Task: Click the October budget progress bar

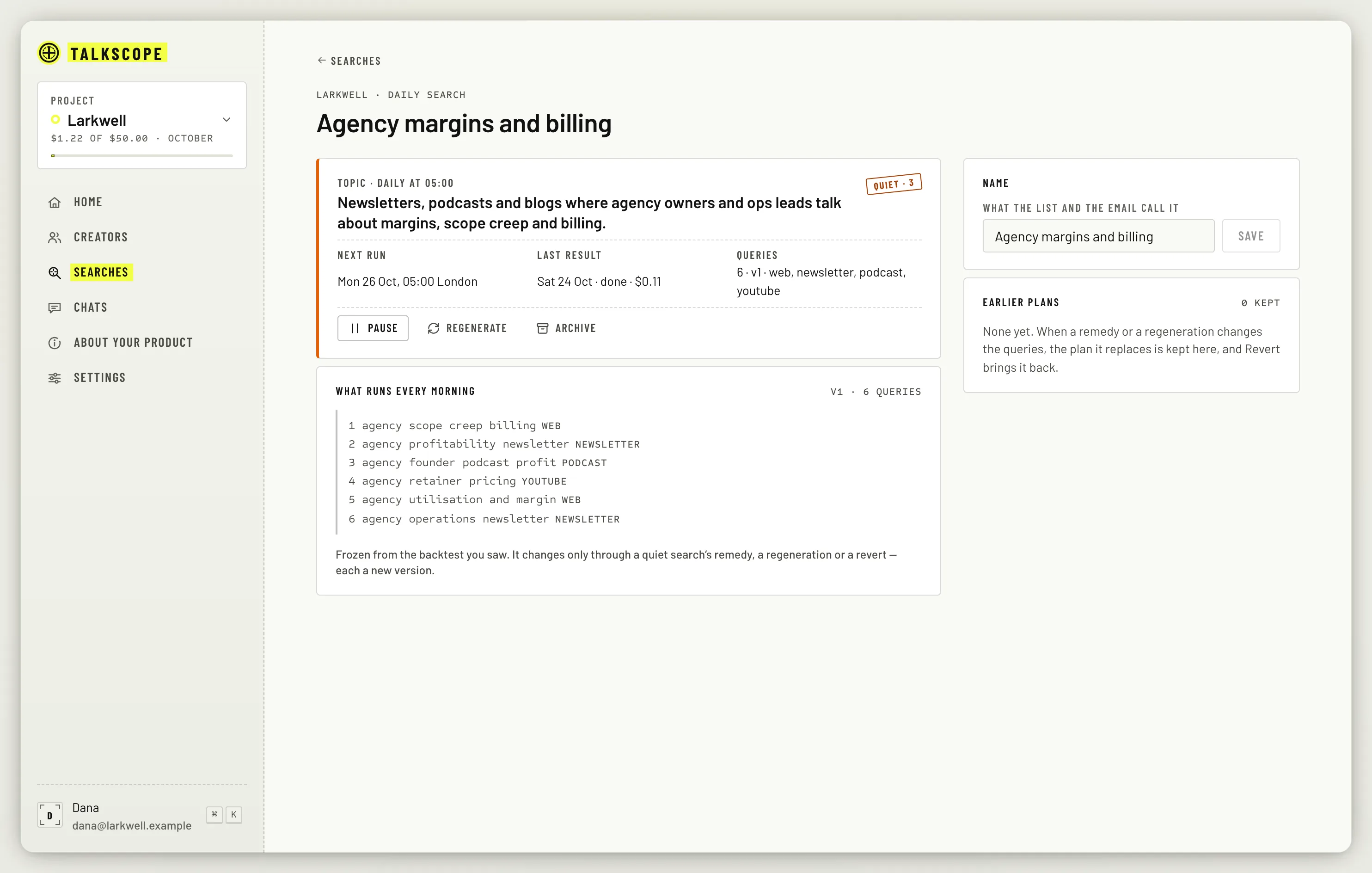Action: coord(142,155)
